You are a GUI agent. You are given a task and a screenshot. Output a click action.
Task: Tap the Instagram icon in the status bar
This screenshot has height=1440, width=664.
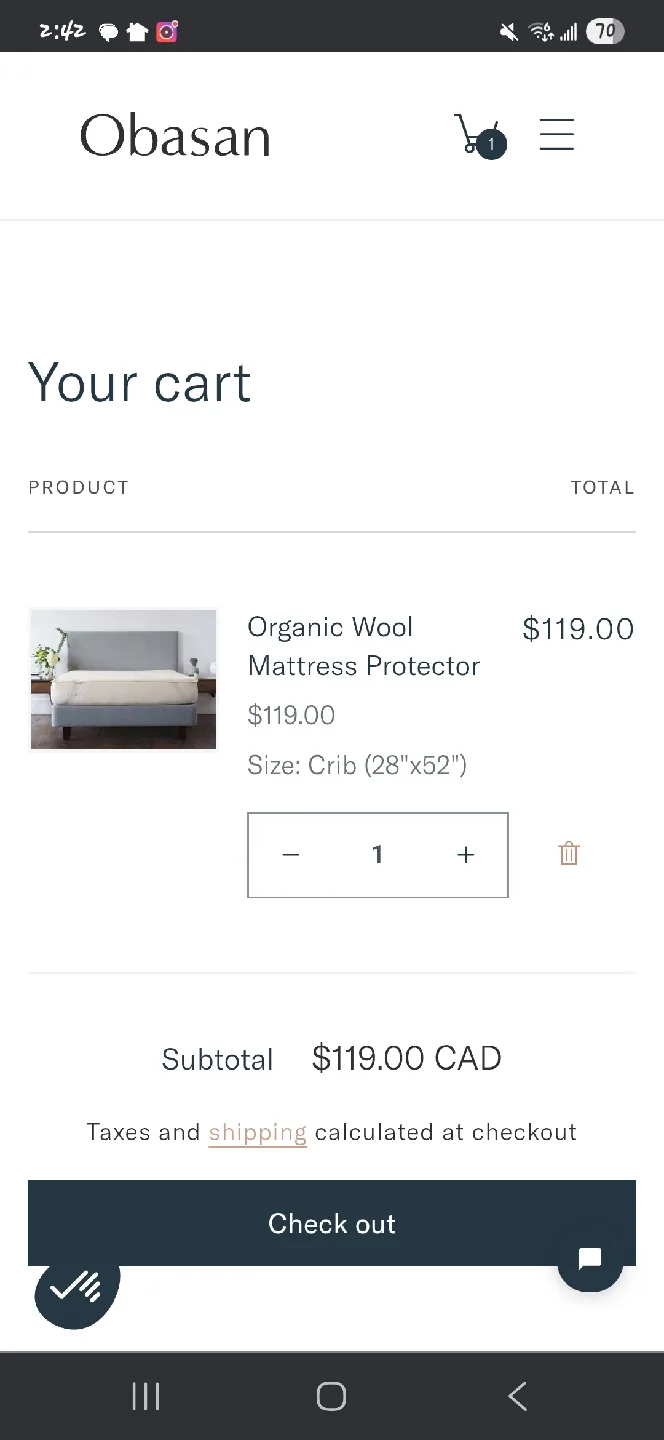(166, 31)
